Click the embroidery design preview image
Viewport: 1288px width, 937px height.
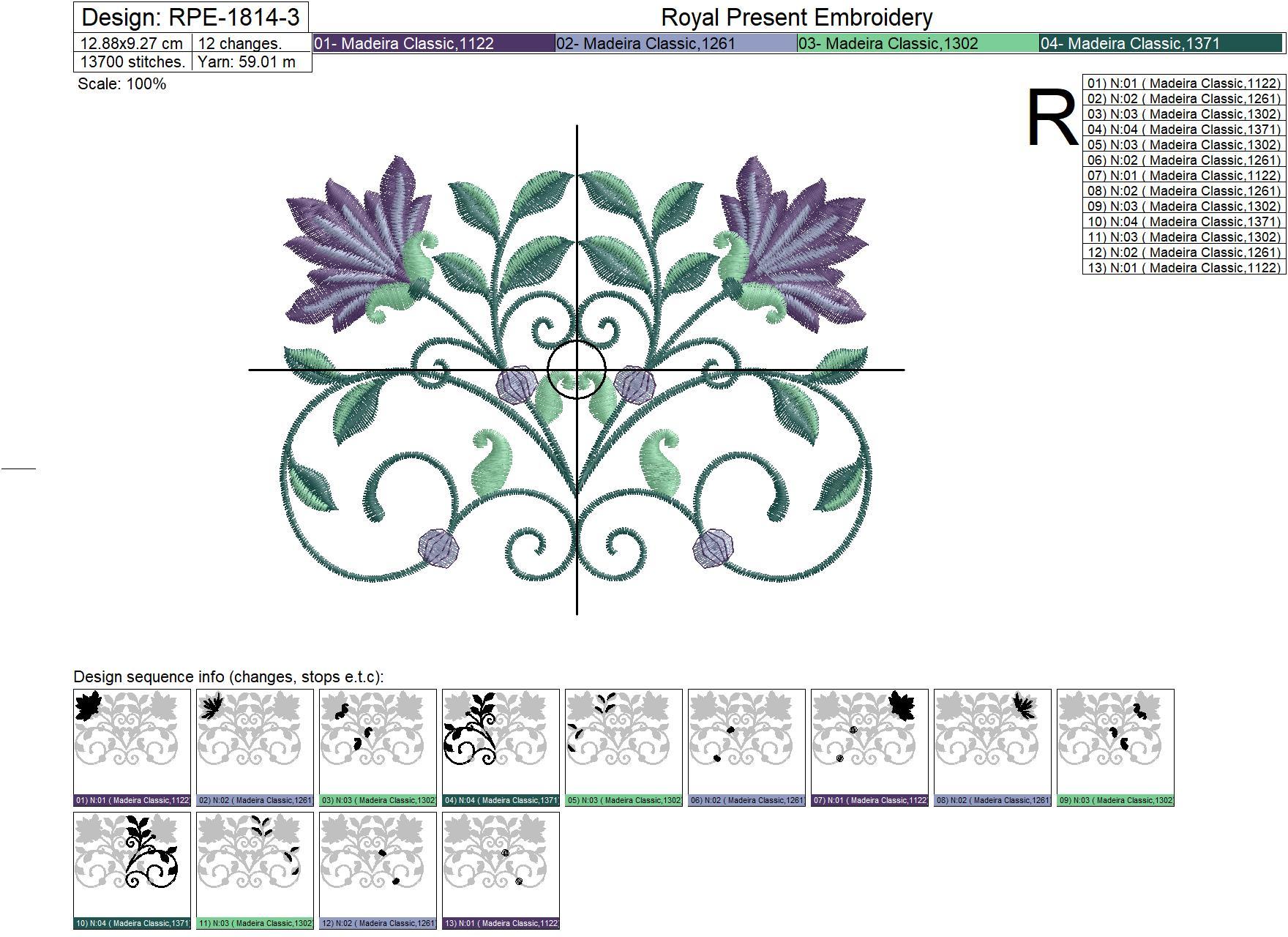(x=577, y=370)
